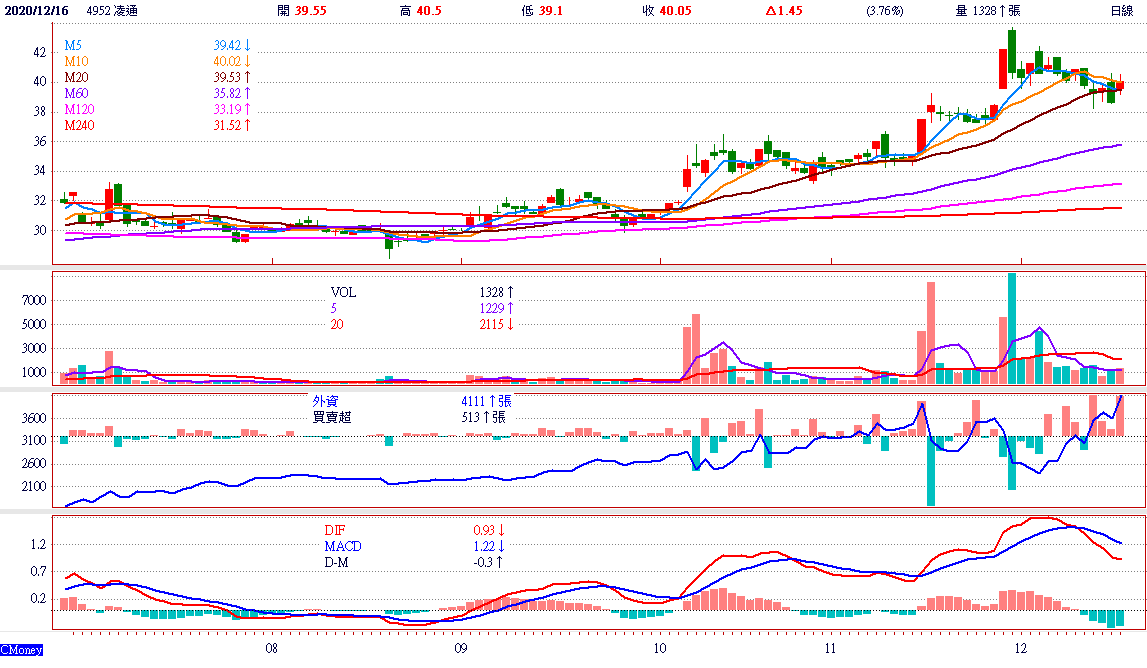
Task: Click the M10 moving average legend label
Action: pyautogui.click(x=77, y=62)
